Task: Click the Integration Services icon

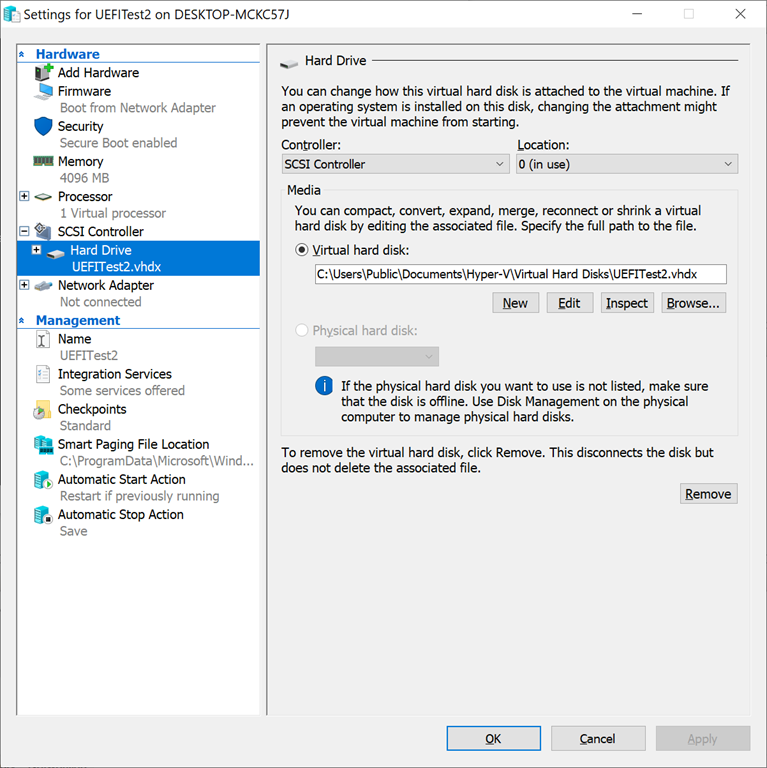Action: pos(43,374)
